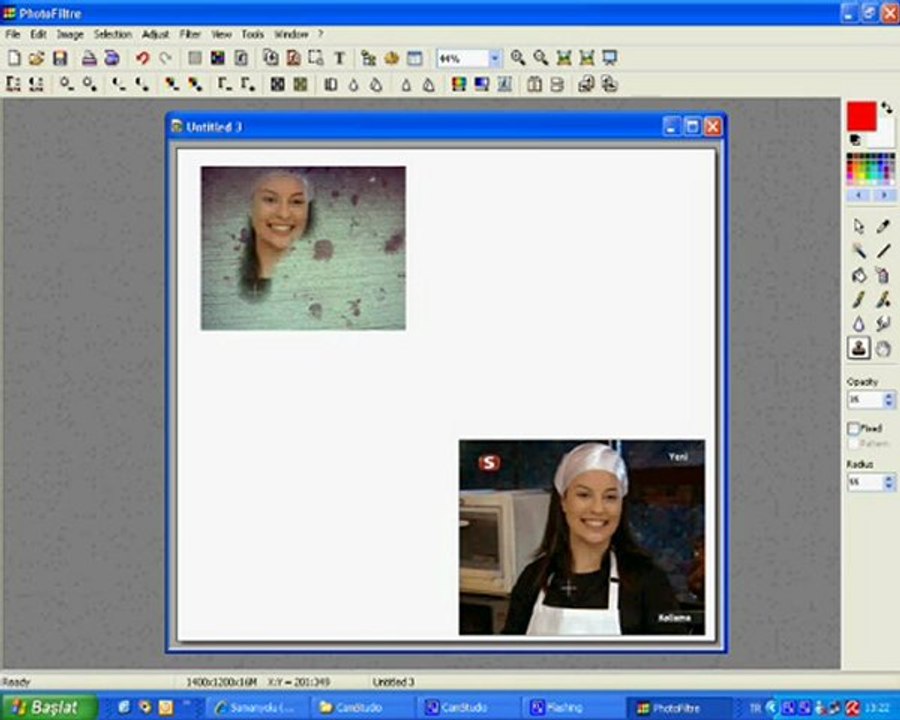Activate the Clone Stamp tool

(x=858, y=348)
